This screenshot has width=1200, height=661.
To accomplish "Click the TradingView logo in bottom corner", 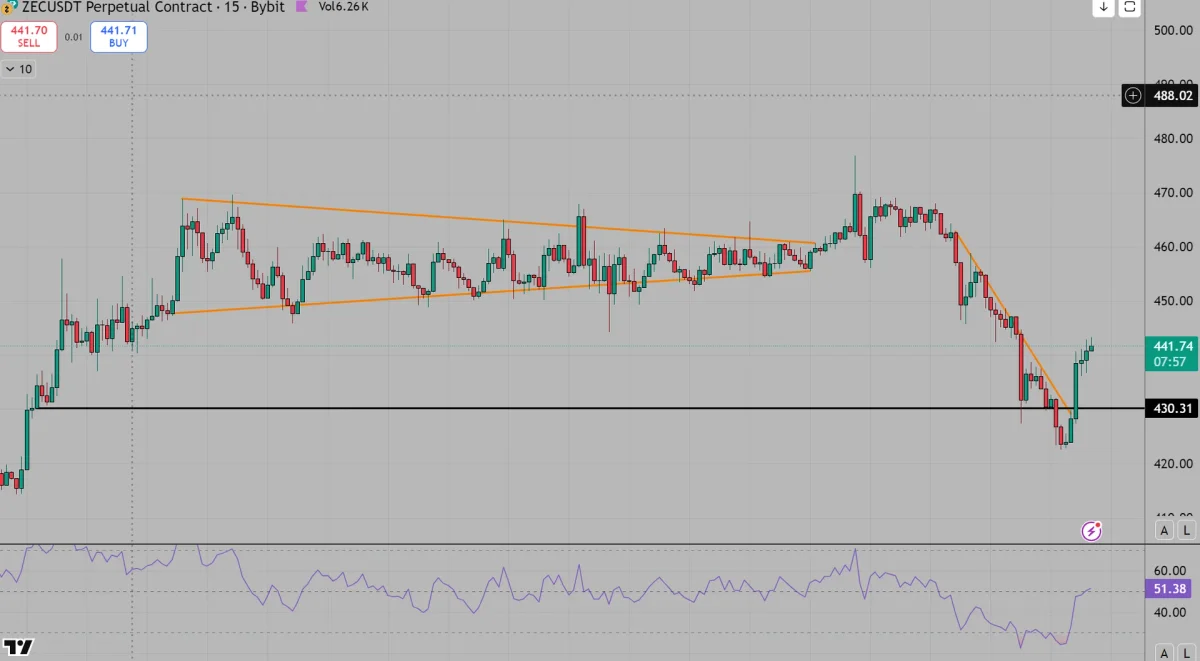I will (19, 648).
